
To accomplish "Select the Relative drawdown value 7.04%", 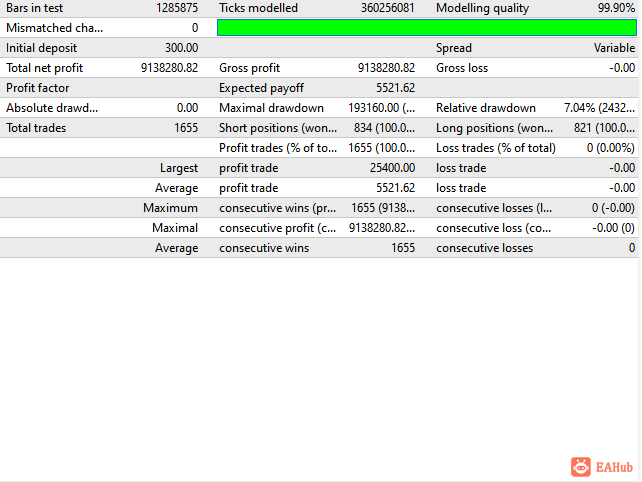I will (x=599, y=108).
